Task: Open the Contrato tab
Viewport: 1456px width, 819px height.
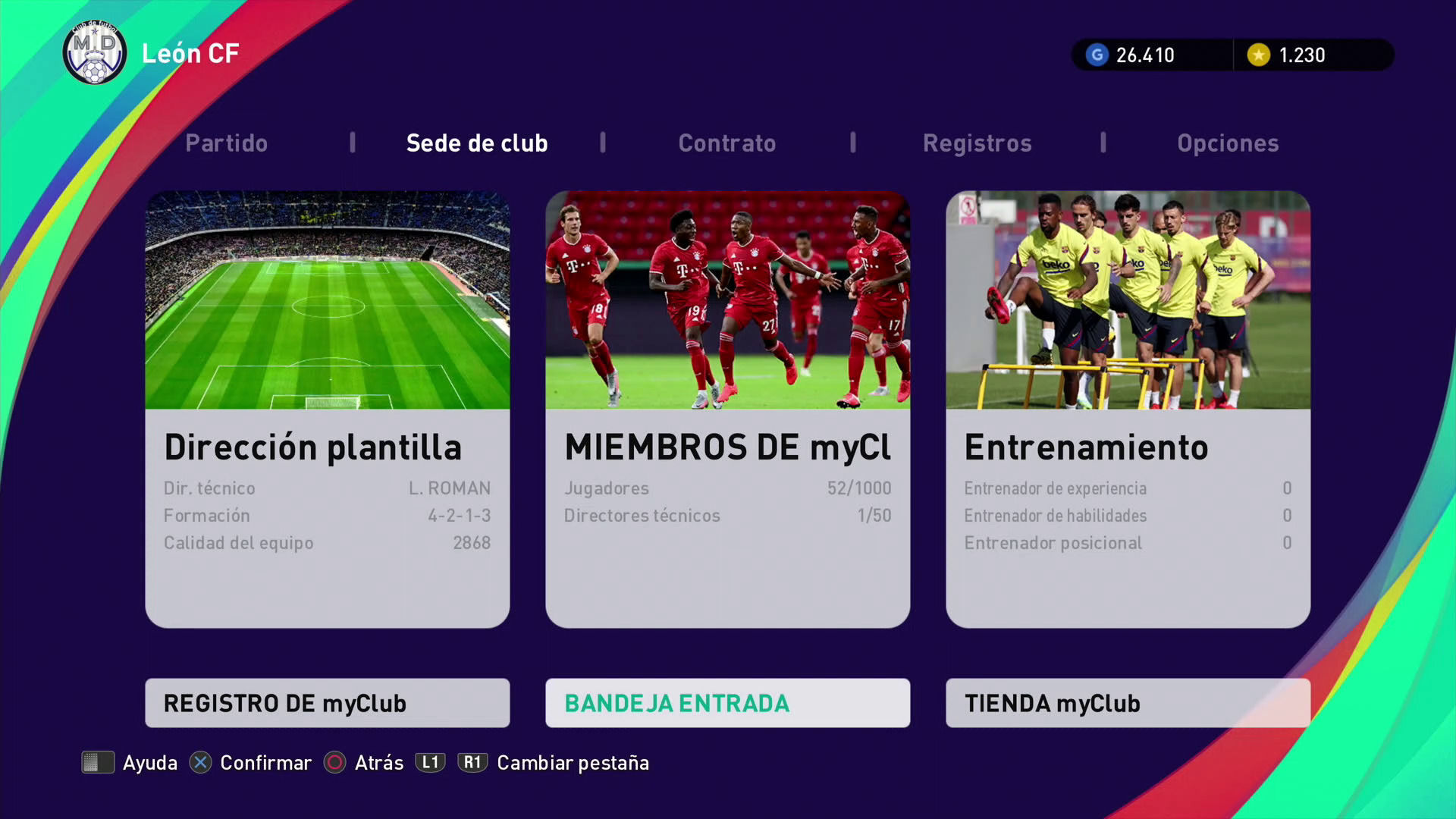Action: (726, 143)
